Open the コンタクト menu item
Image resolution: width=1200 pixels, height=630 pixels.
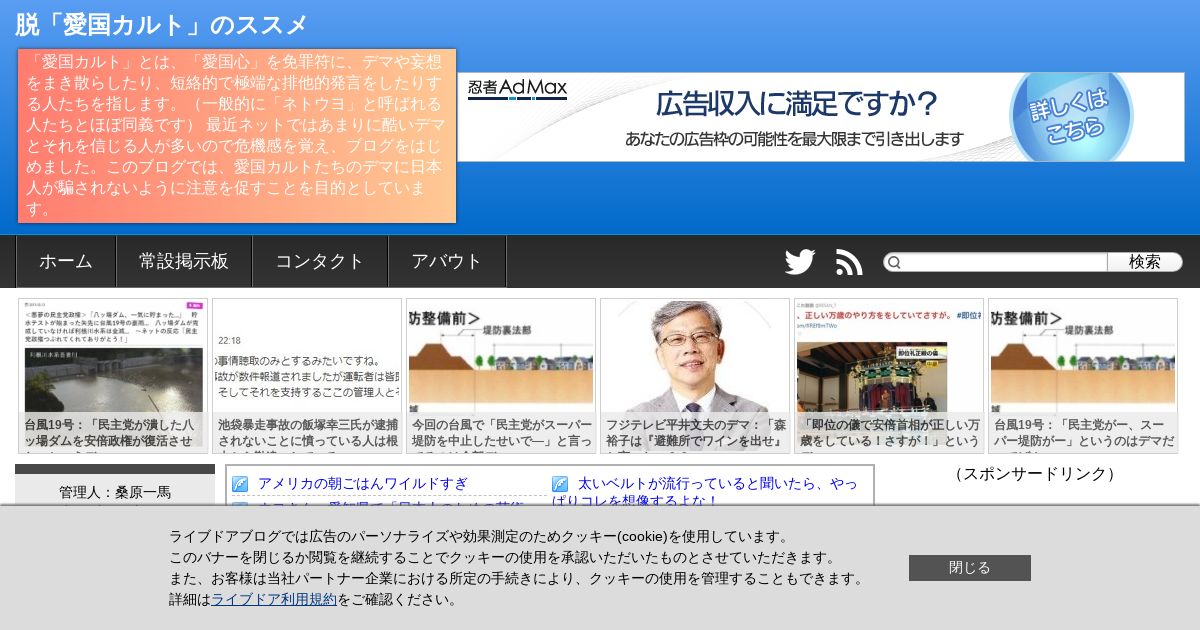click(x=320, y=262)
